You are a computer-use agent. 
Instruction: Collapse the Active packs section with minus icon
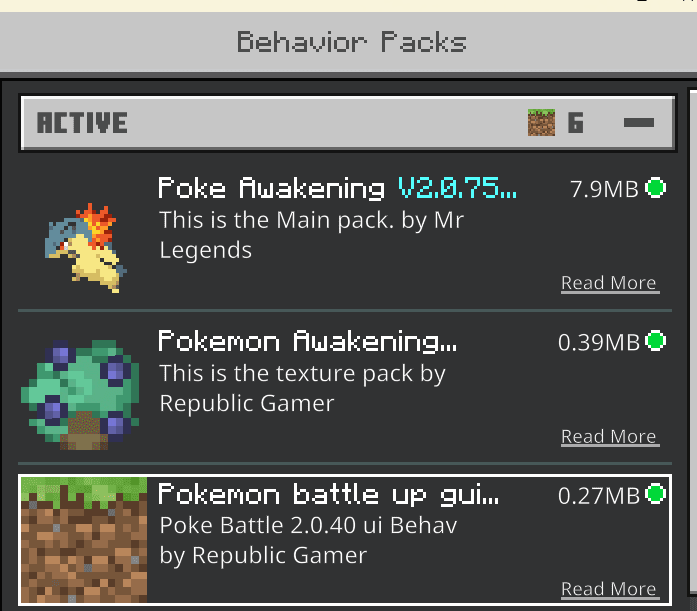pyautogui.click(x=639, y=123)
